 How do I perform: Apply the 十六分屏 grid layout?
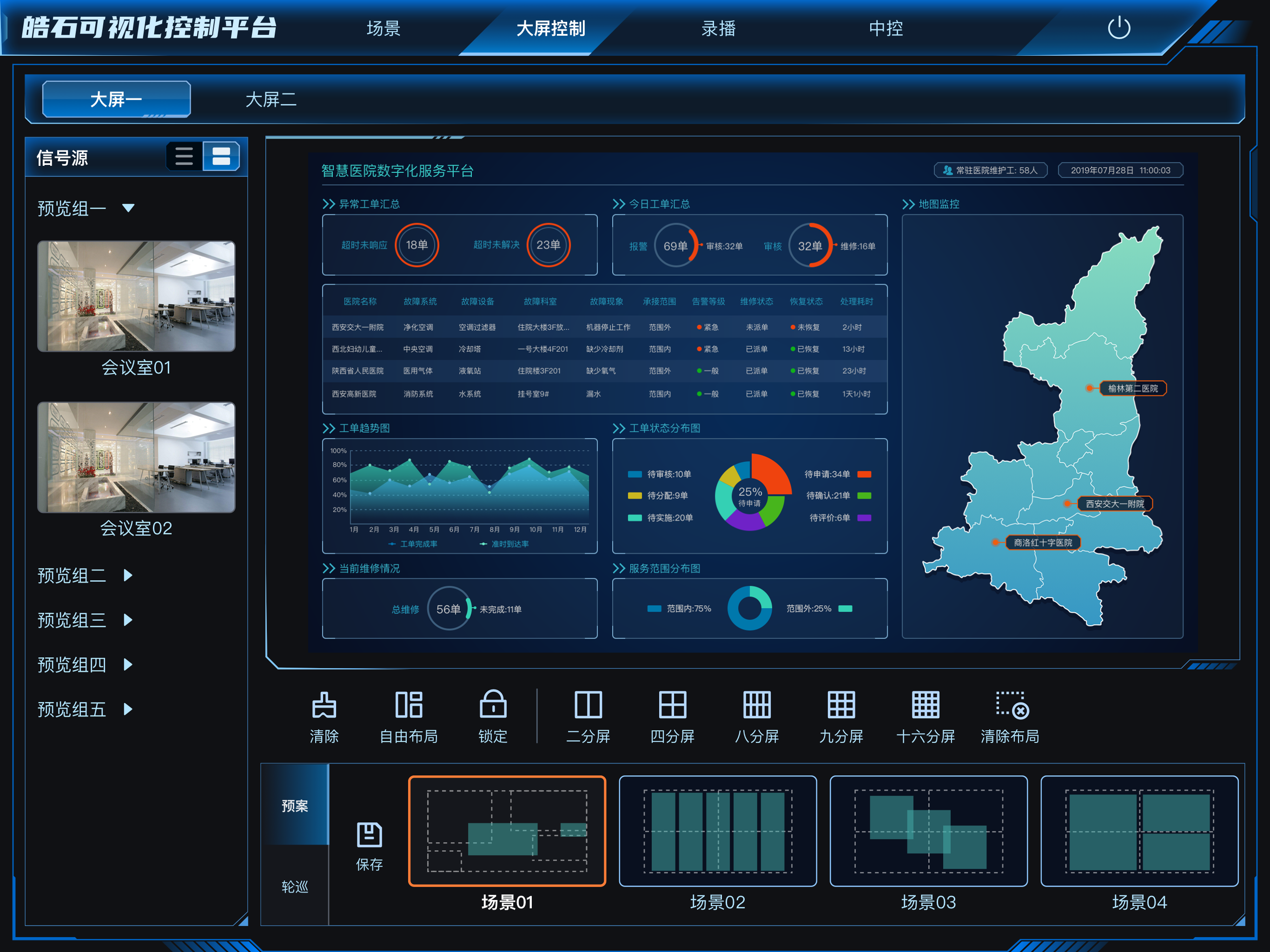click(x=926, y=705)
